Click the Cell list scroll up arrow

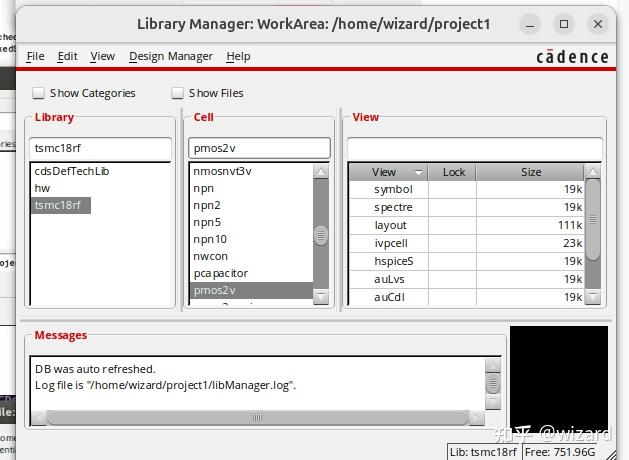(321, 172)
